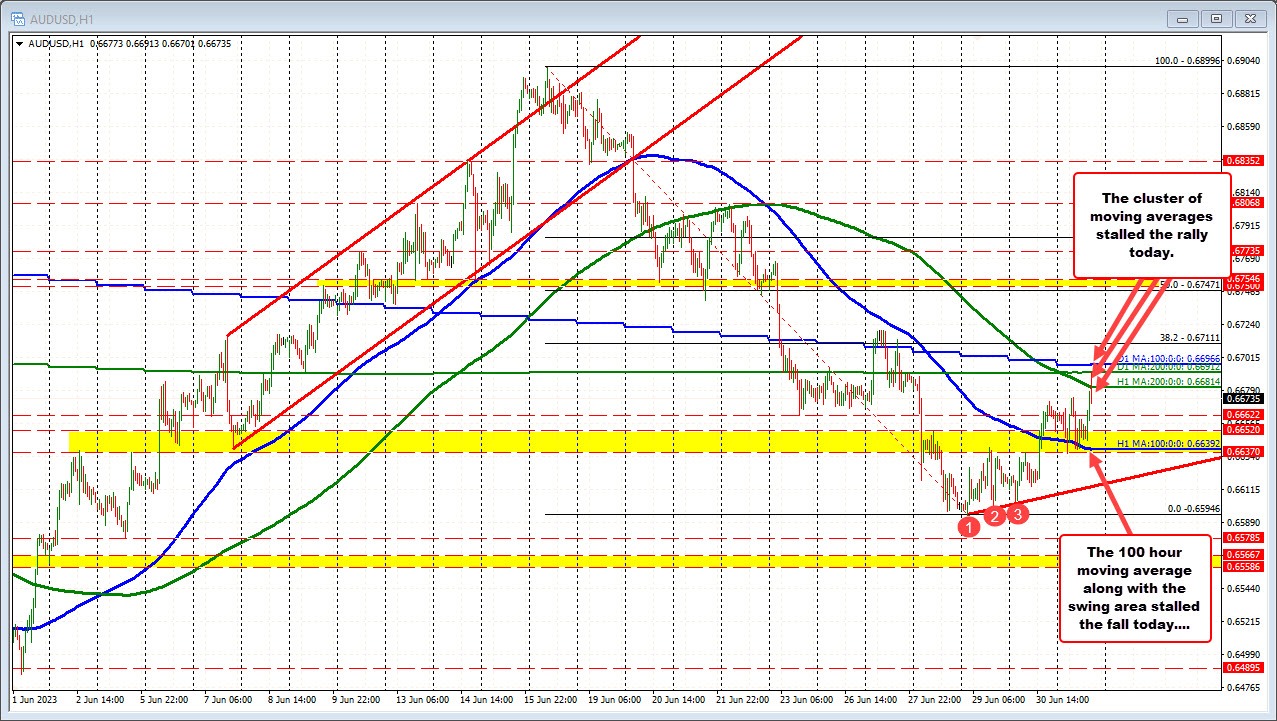The image size is (1277, 721).
Task: Click the 0.65785 red axis label
Action: pos(1244,538)
